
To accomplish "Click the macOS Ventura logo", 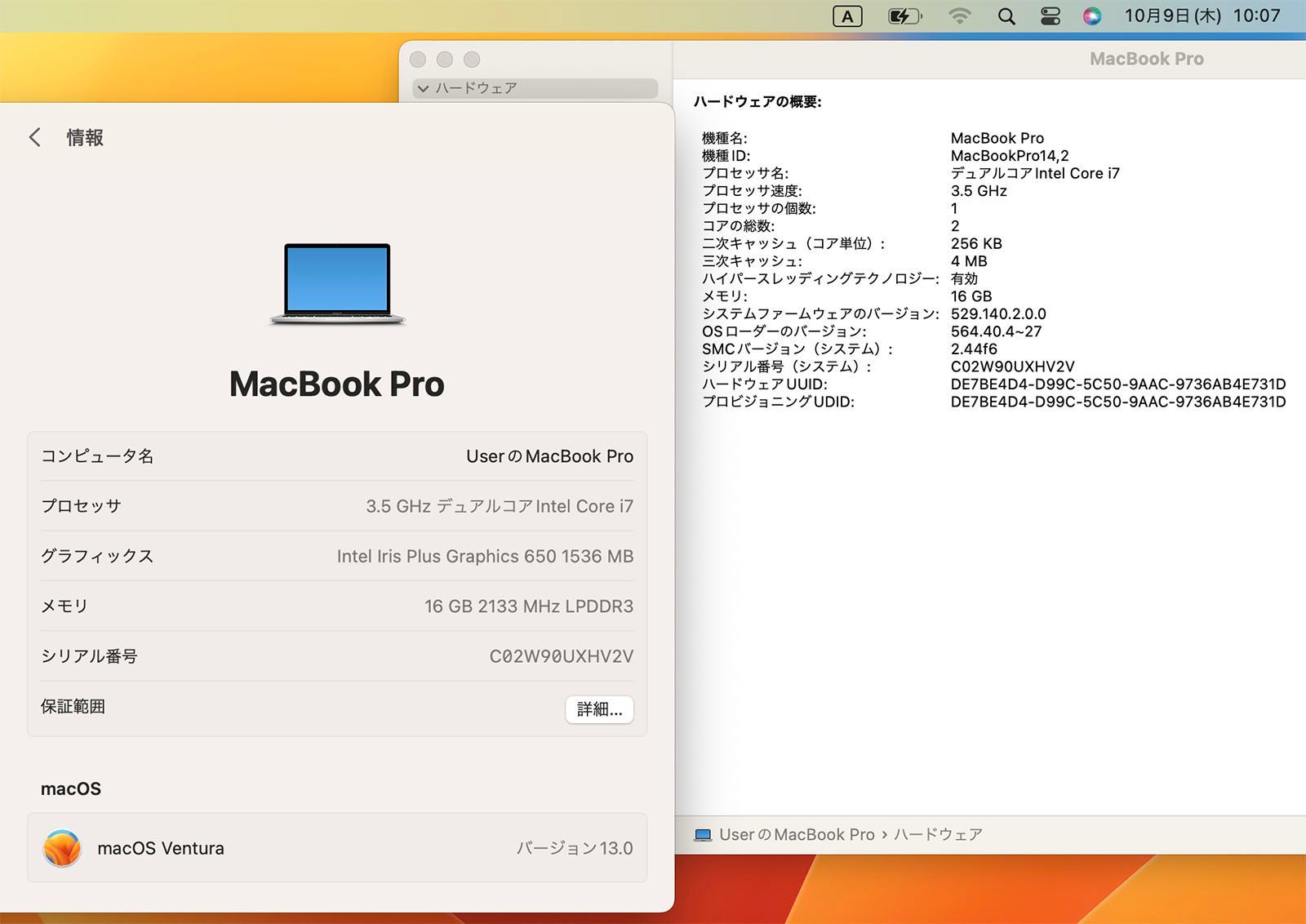I will coord(60,848).
